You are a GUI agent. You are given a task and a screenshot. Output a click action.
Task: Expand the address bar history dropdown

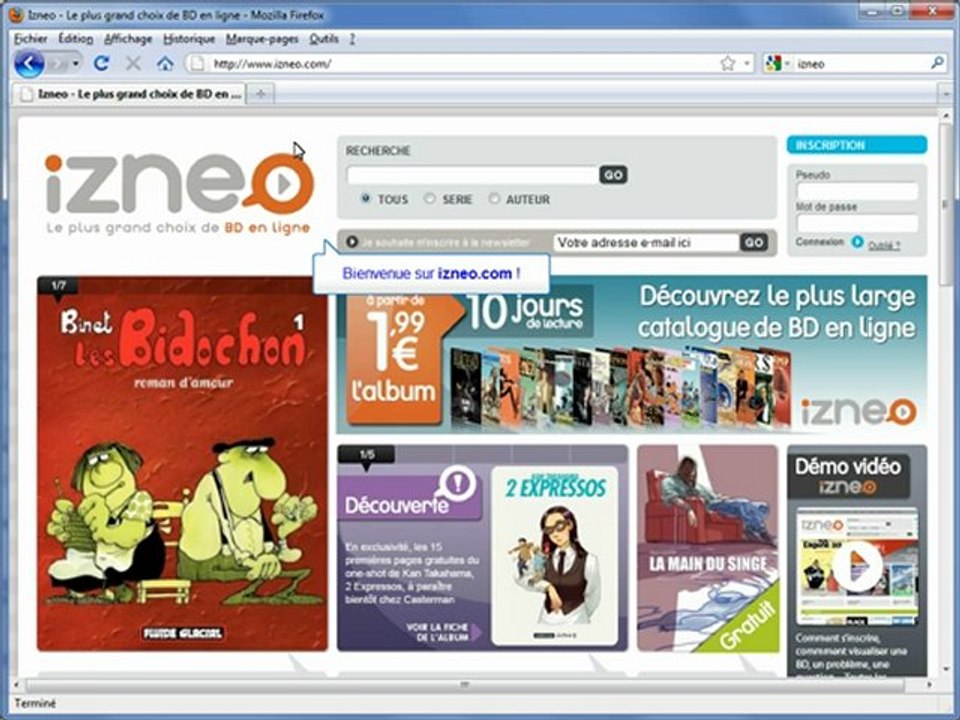(x=747, y=63)
